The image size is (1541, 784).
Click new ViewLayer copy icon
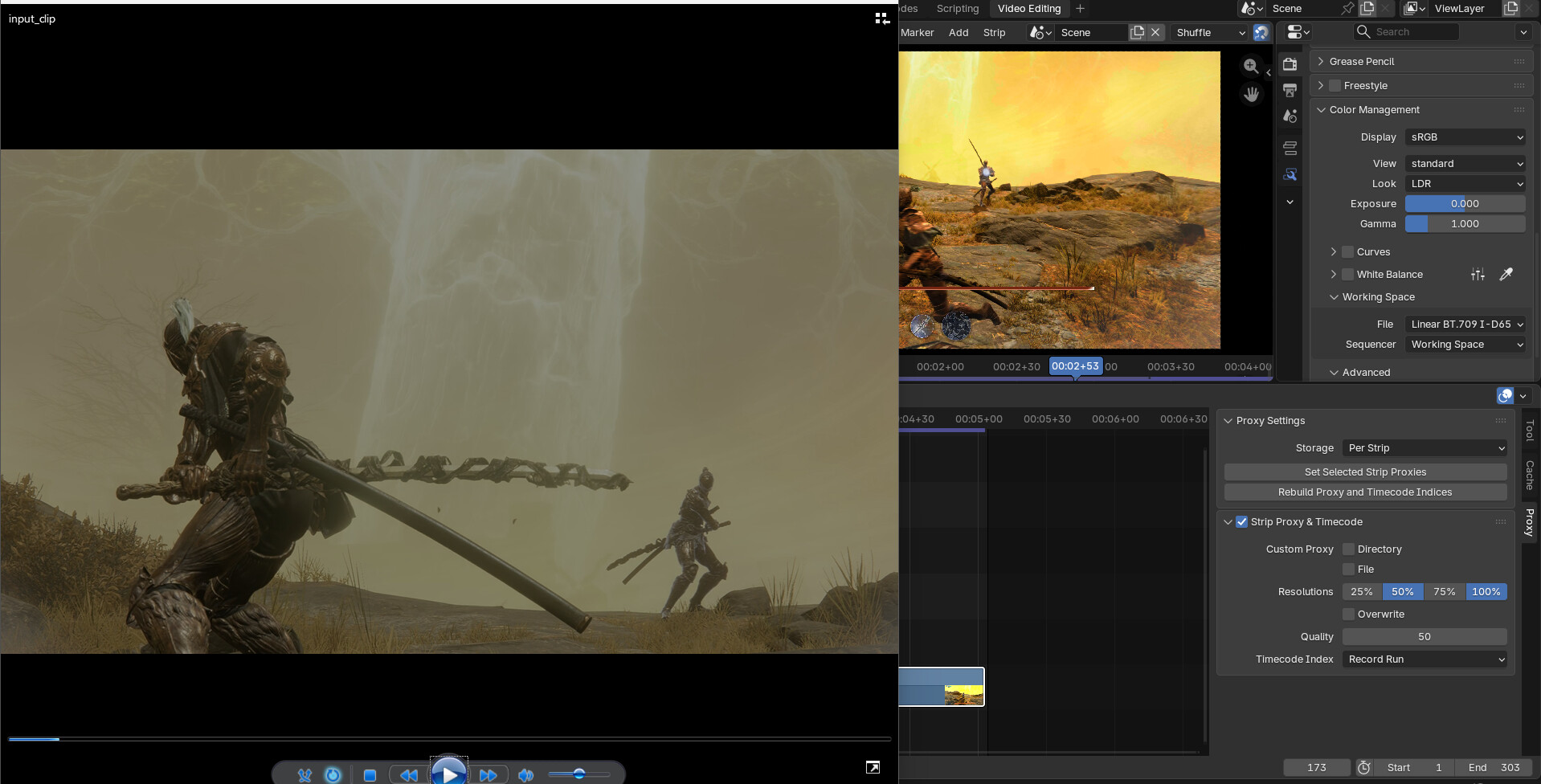click(1510, 8)
